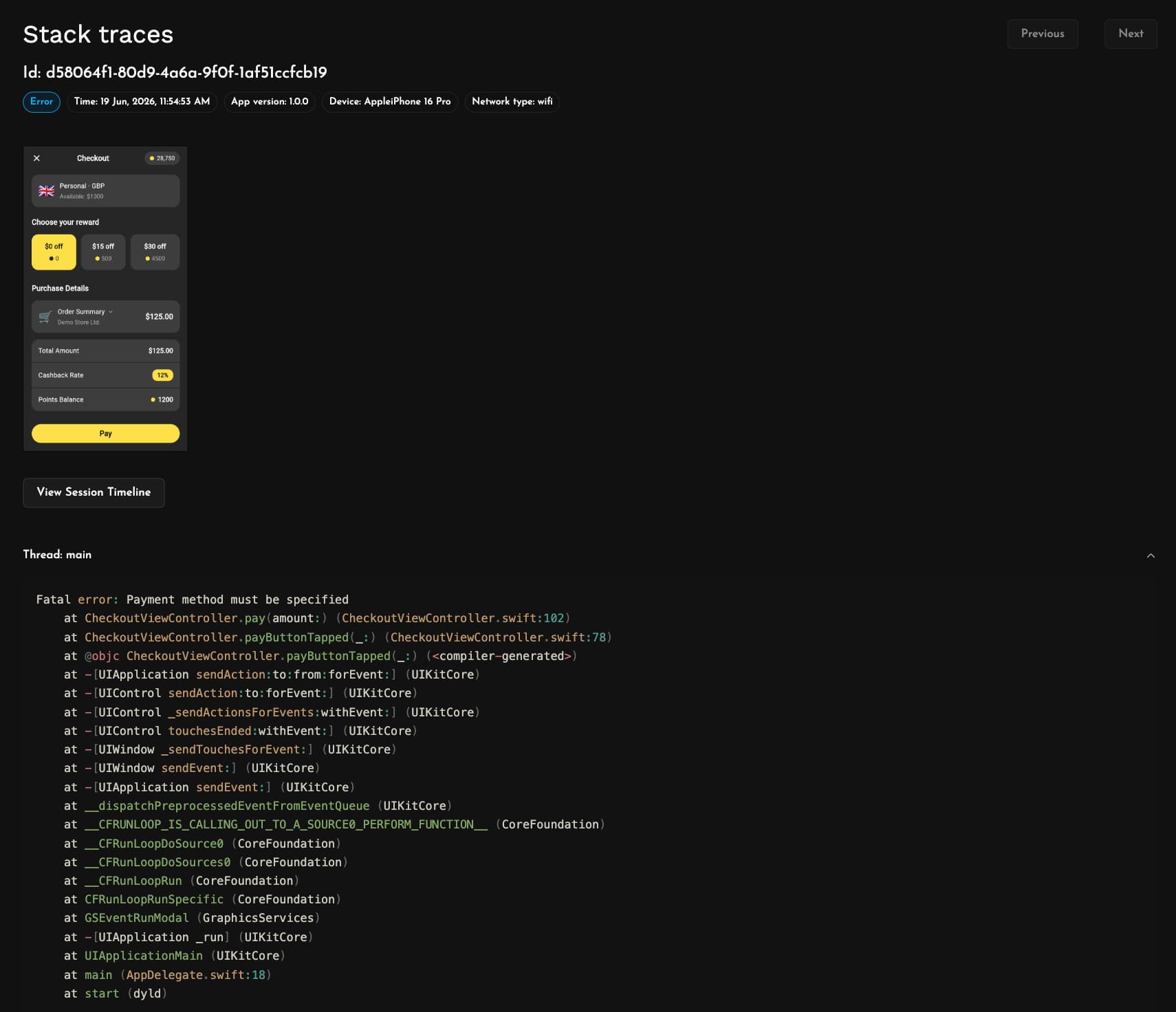Select the $15 off reward tile
The image size is (1176, 1012).
[103, 252]
